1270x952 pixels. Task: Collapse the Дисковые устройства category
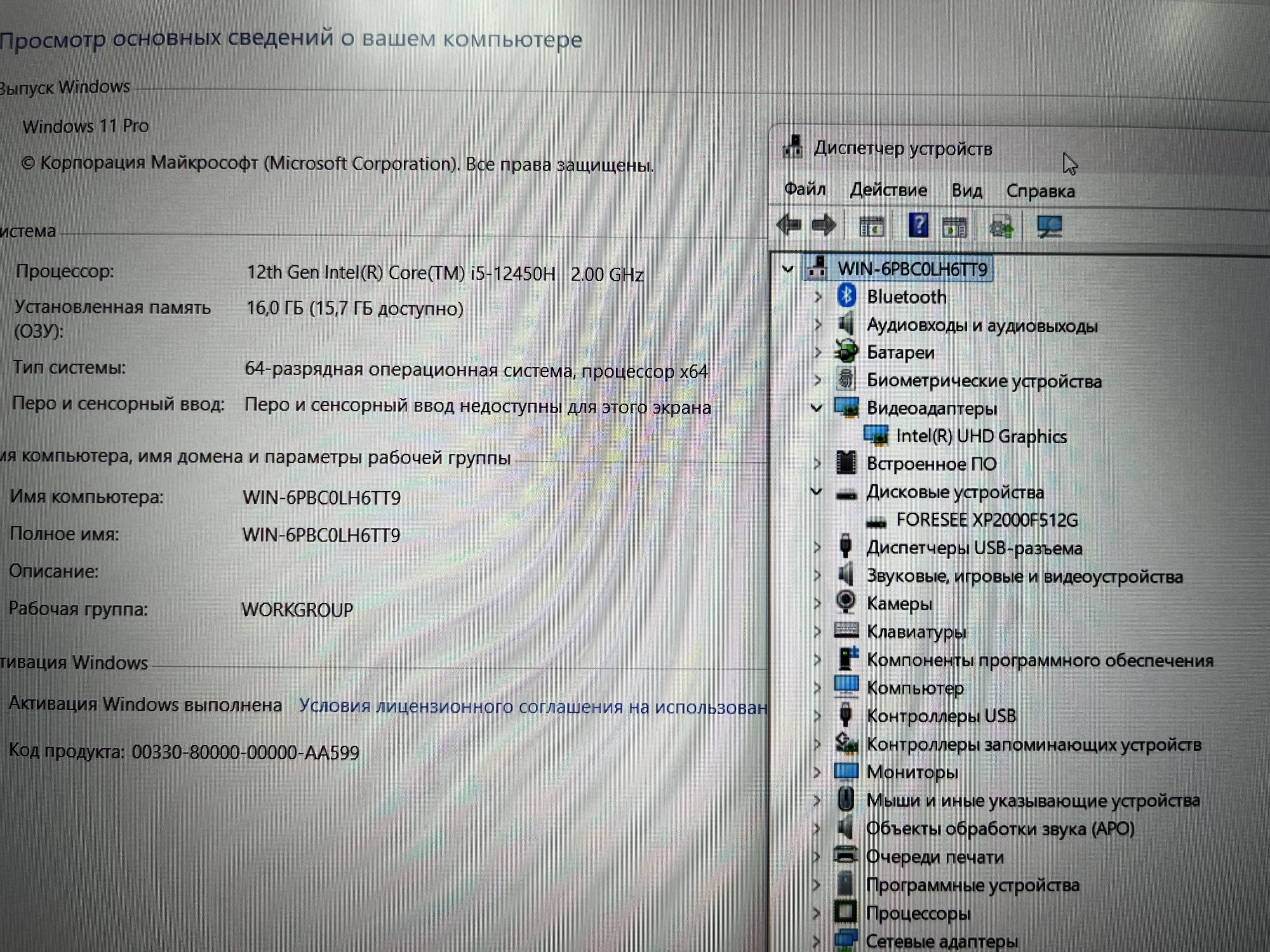pyautogui.click(x=817, y=492)
